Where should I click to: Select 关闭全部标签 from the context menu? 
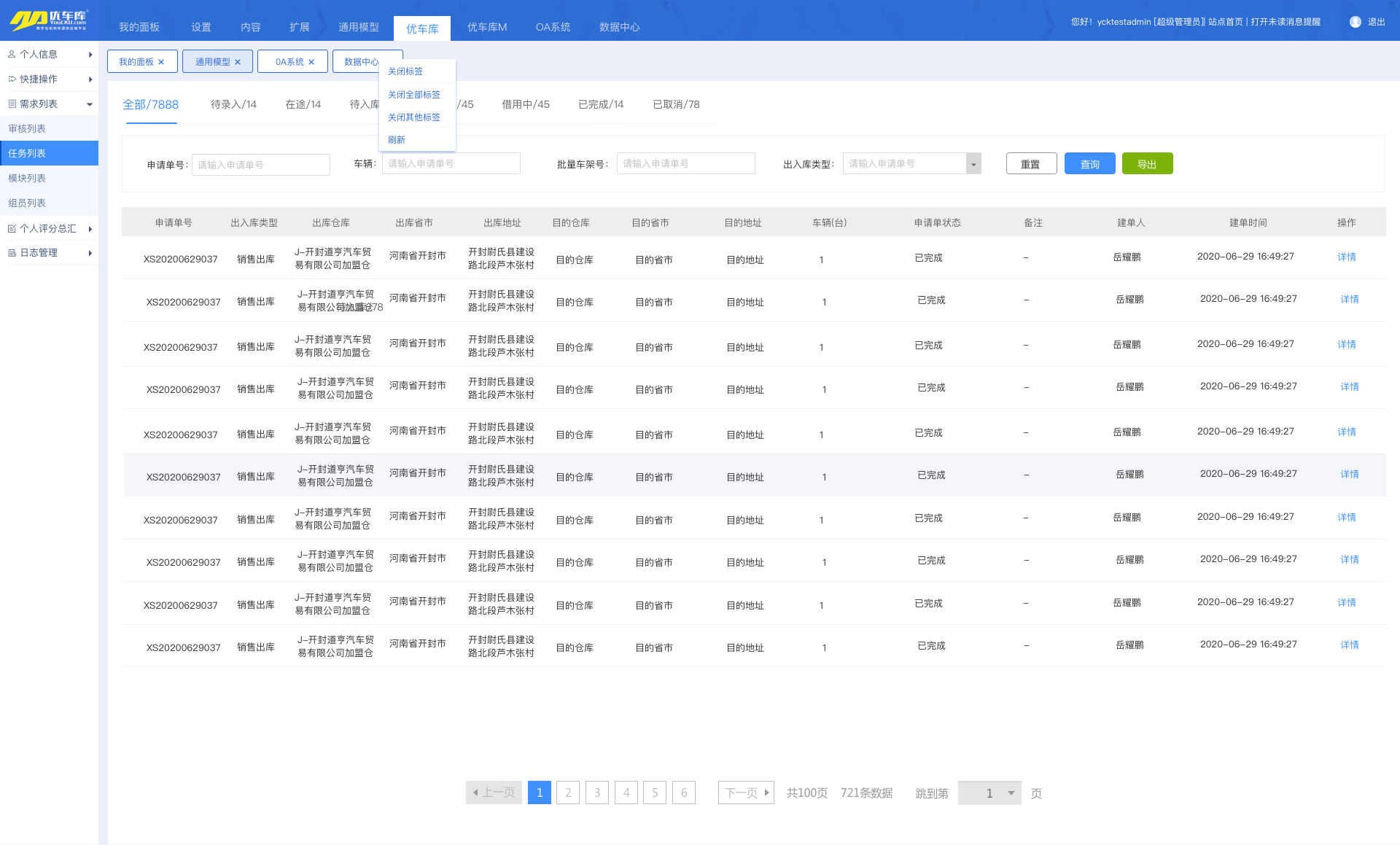coord(413,95)
